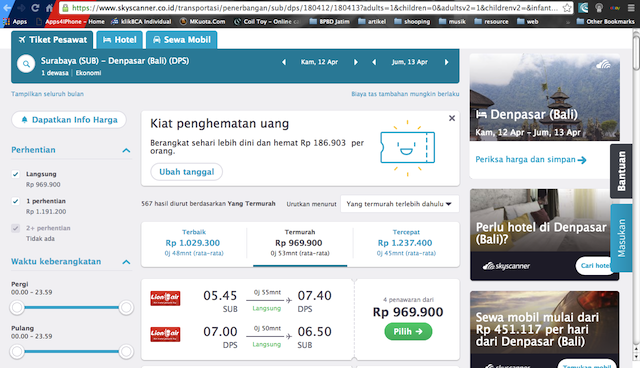
Task: Open the Other Bookmarks folder
Action: tap(605, 21)
